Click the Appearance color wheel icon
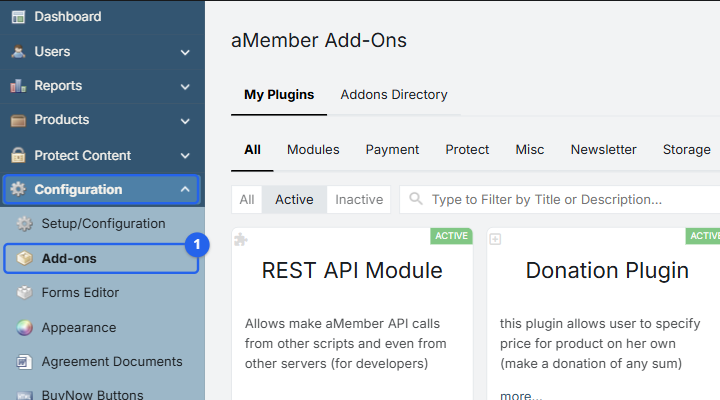The width and height of the screenshot is (720, 400). coord(25,327)
